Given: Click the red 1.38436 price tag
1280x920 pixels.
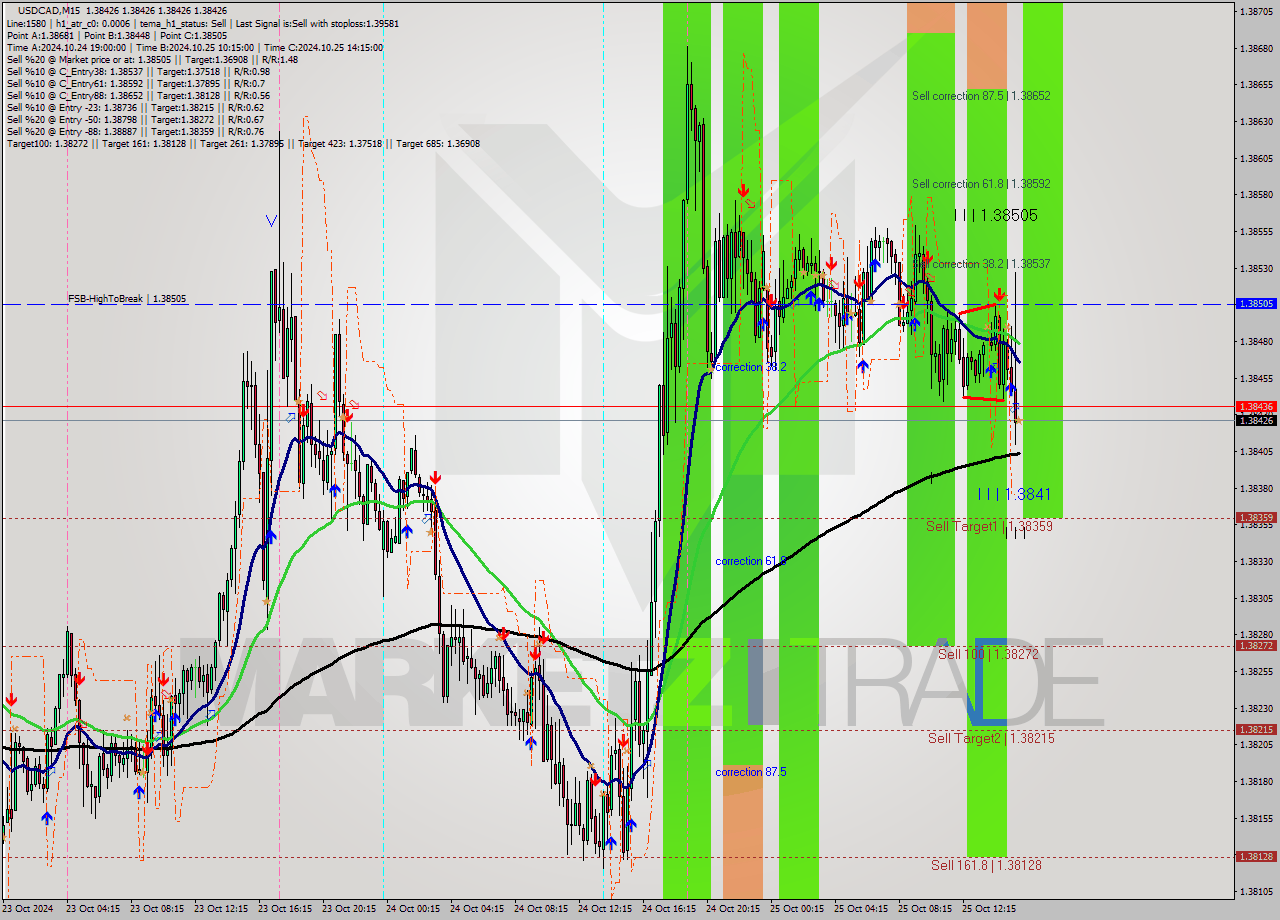Looking at the screenshot, I should tap(1256, 407).
